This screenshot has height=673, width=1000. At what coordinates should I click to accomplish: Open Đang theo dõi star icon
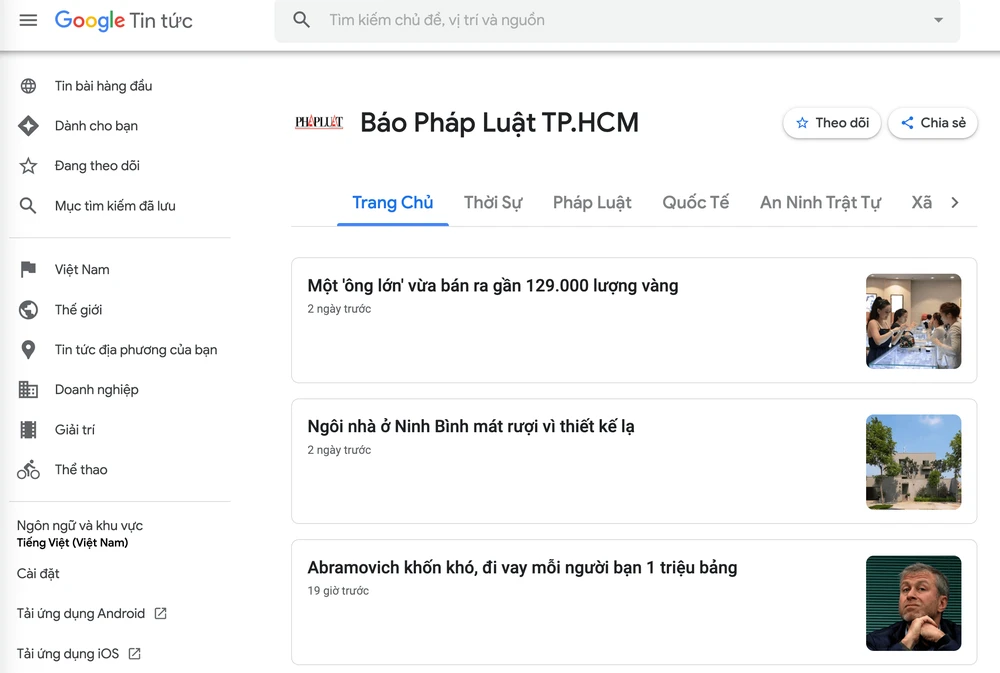(x=28, y=166)
